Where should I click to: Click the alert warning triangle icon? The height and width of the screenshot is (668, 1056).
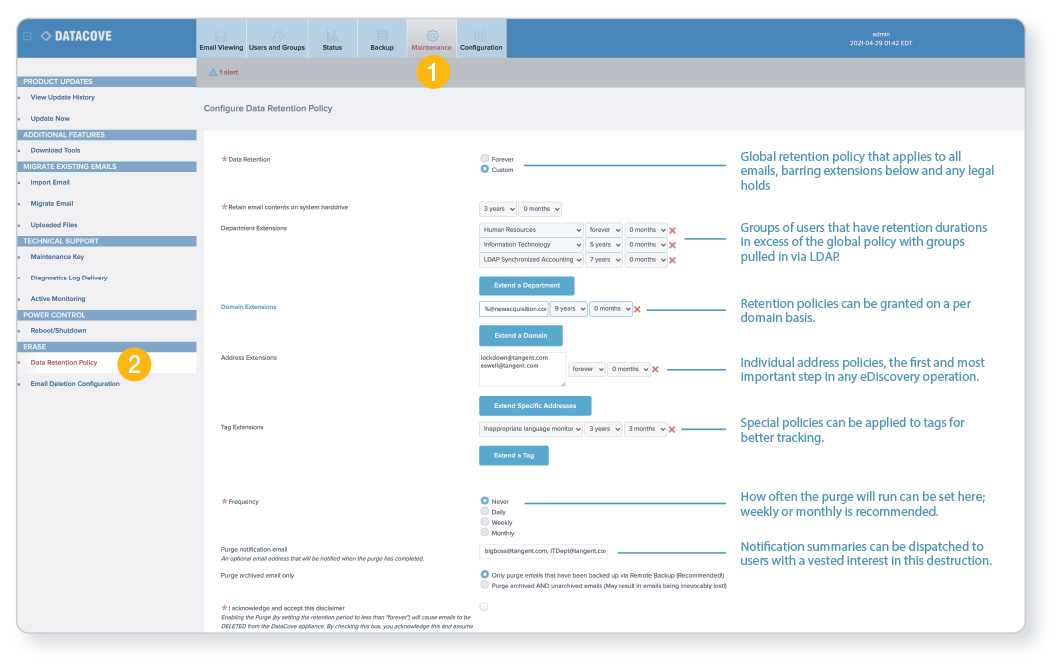213,72
